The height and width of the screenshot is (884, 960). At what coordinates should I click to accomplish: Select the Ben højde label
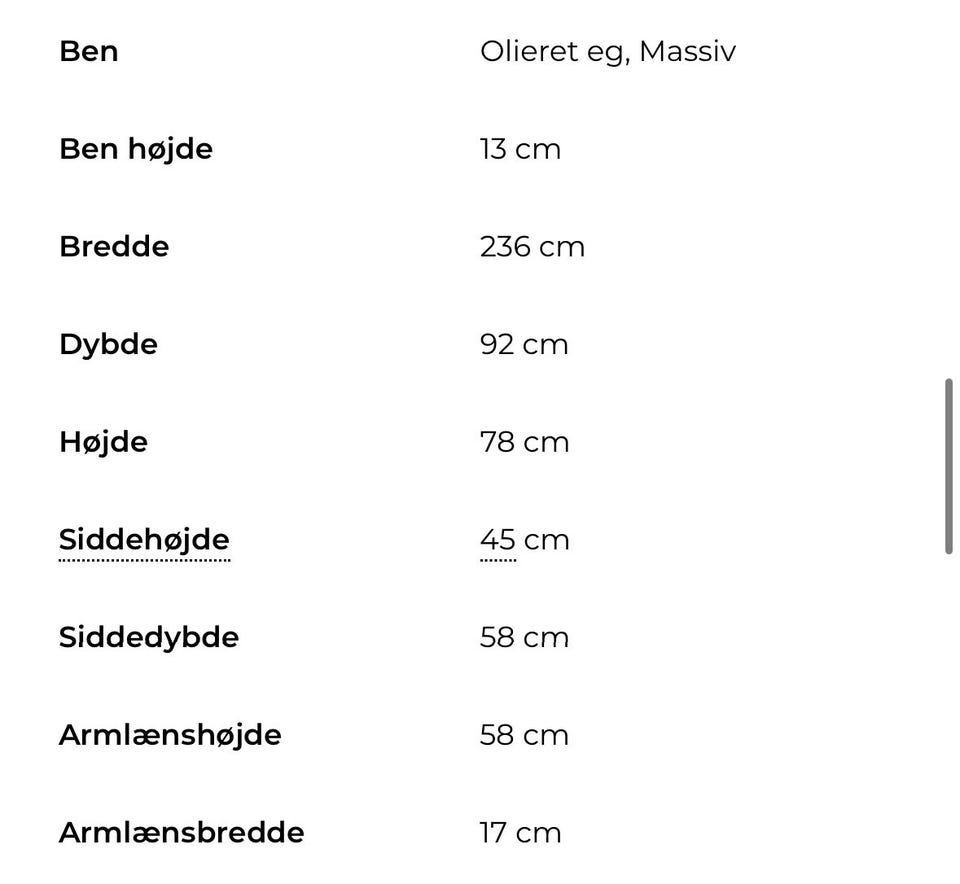click(x=136, y=149)
